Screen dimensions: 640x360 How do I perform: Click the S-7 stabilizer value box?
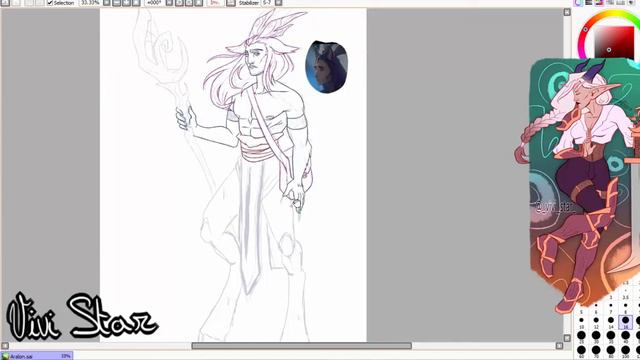pos(267,2)
